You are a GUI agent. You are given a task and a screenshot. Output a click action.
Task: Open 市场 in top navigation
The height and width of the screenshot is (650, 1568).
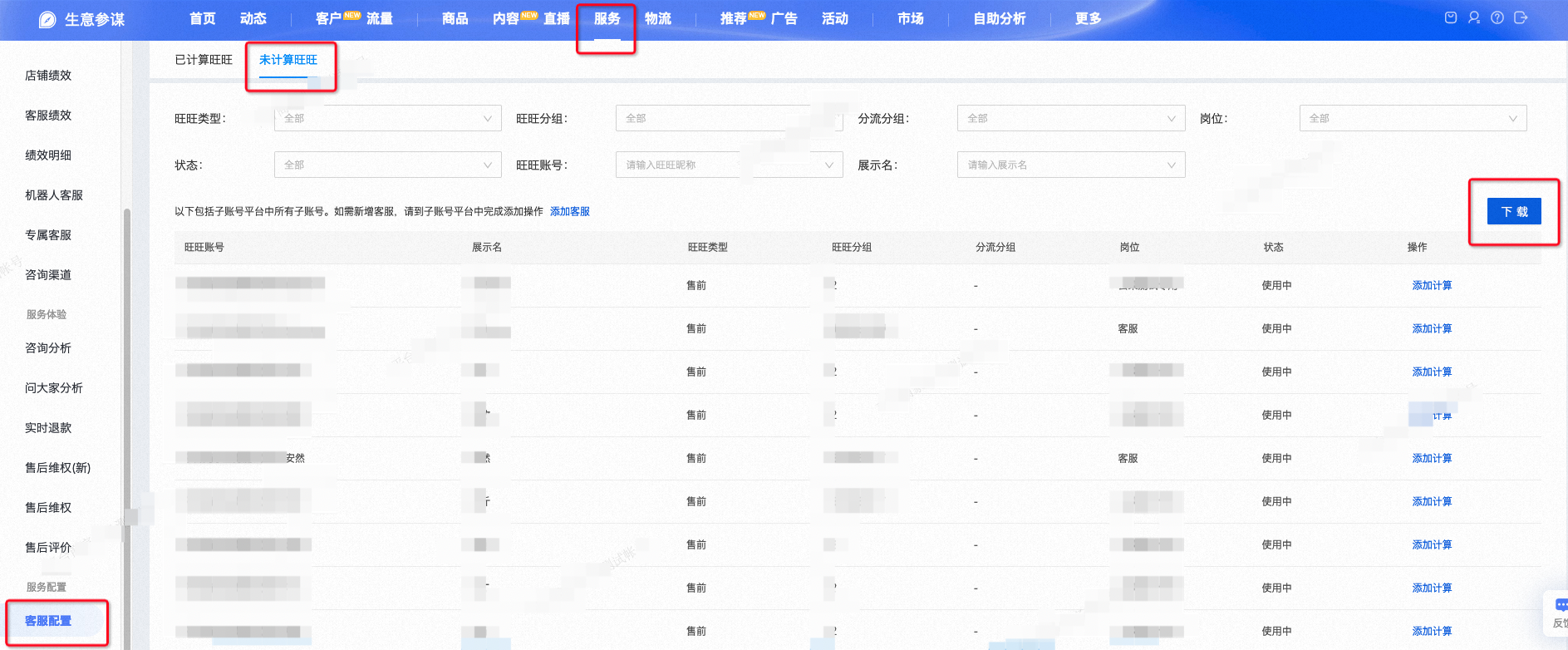pos(911,18)
